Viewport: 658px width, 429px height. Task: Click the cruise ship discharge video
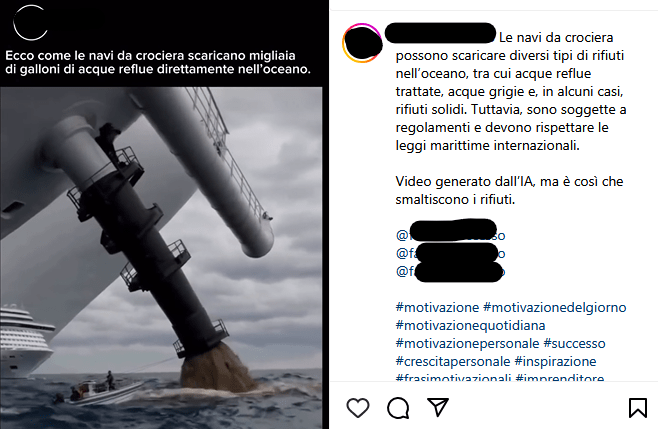coord(161,258)
